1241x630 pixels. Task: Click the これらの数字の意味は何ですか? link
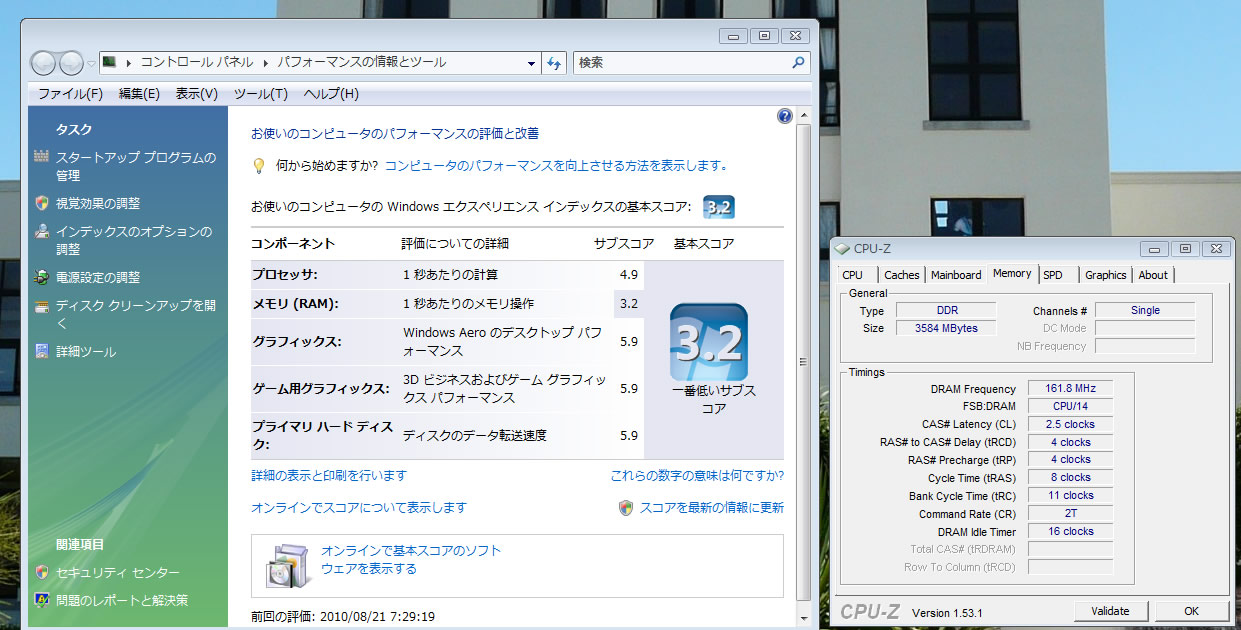tap(697, 475)
